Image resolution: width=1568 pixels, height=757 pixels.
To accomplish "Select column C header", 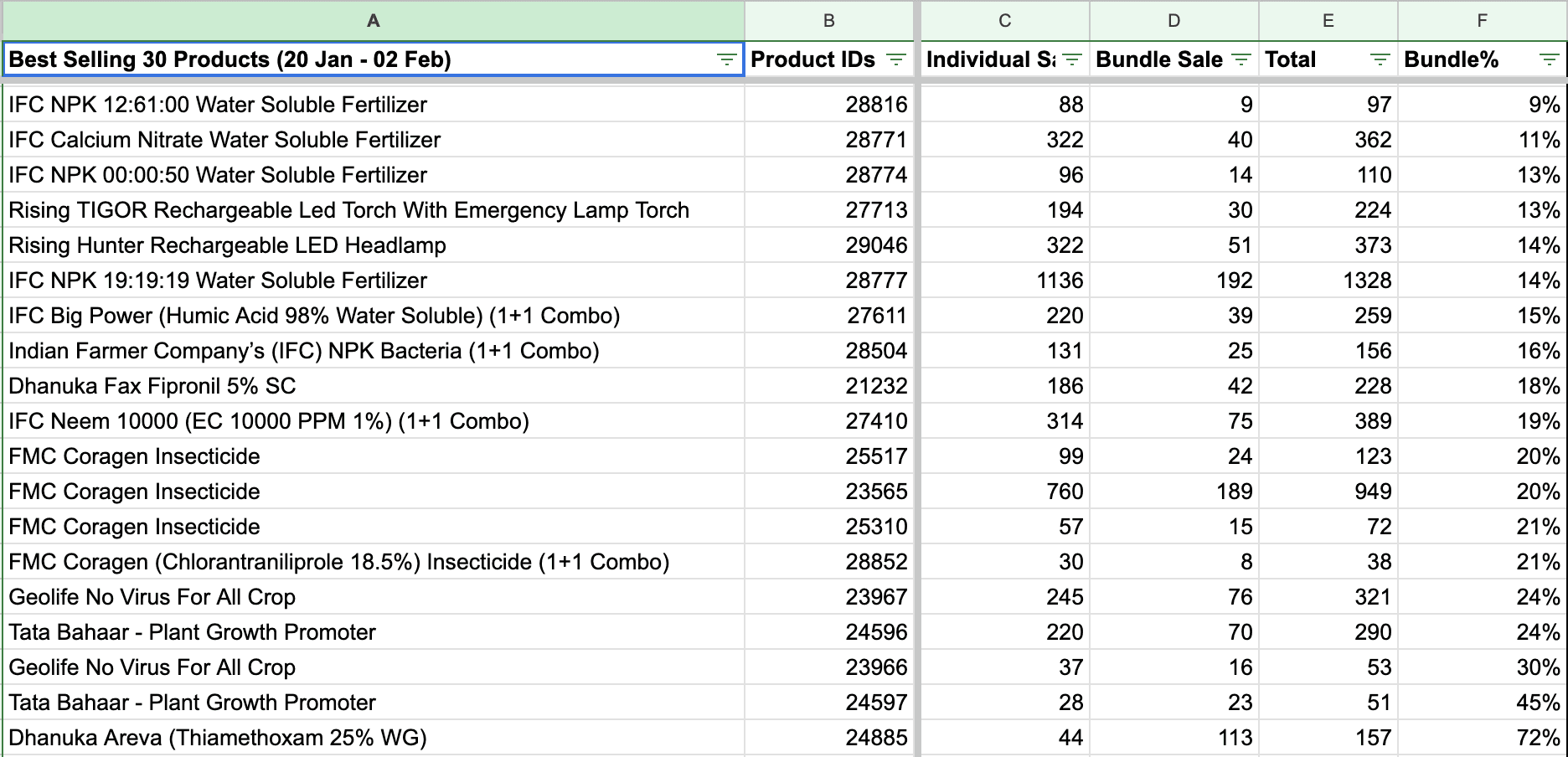I will point(1005,20).
